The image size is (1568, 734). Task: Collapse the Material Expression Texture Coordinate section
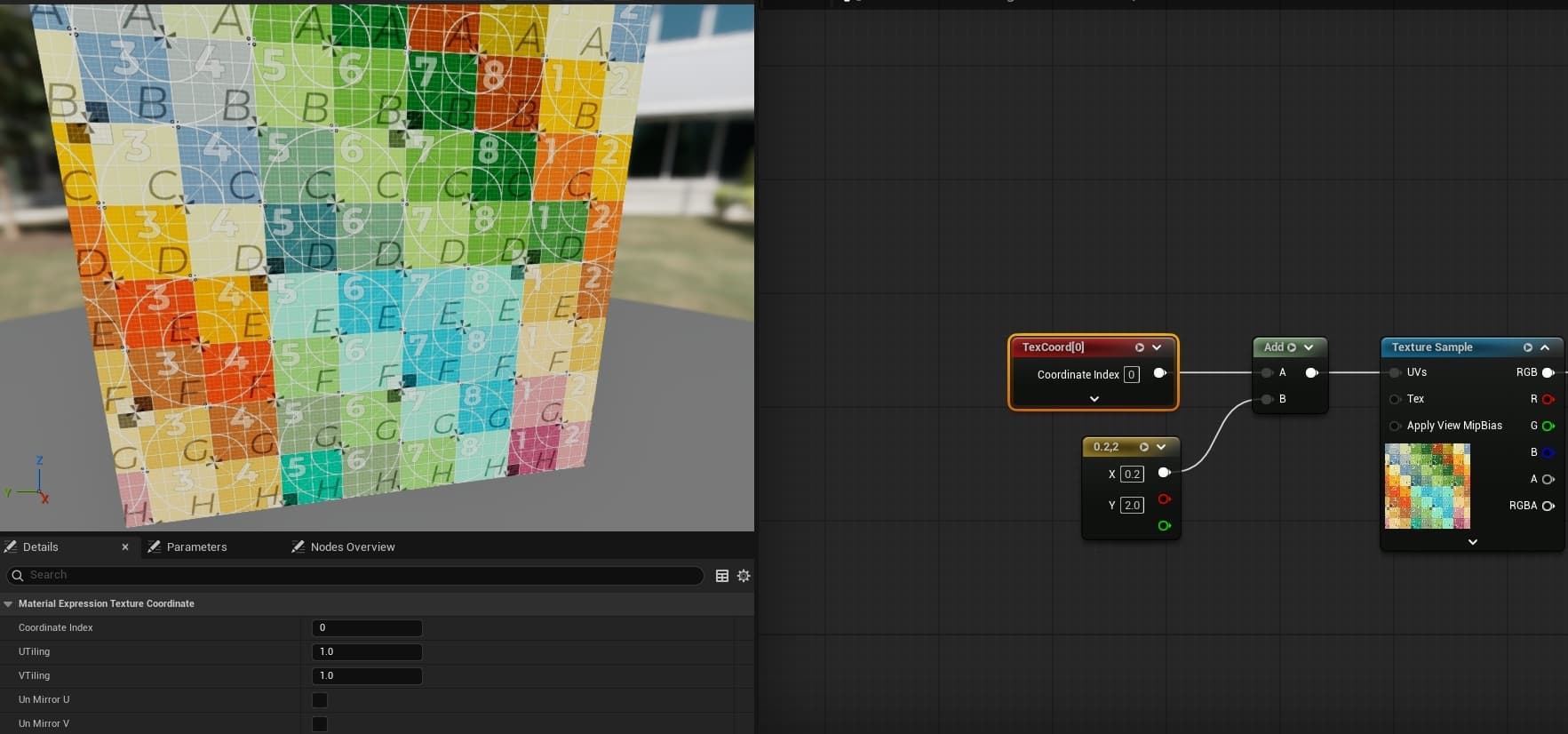9,604
